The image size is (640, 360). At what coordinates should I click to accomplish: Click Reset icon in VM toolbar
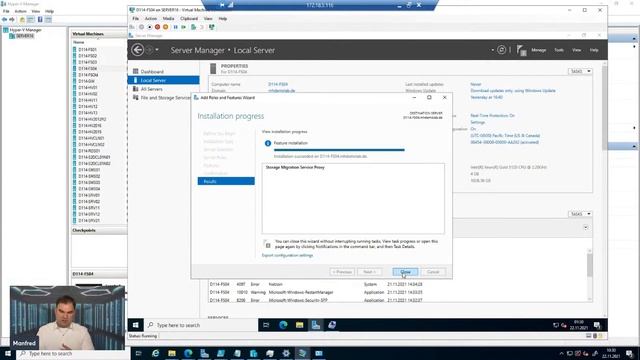point(184,27)
